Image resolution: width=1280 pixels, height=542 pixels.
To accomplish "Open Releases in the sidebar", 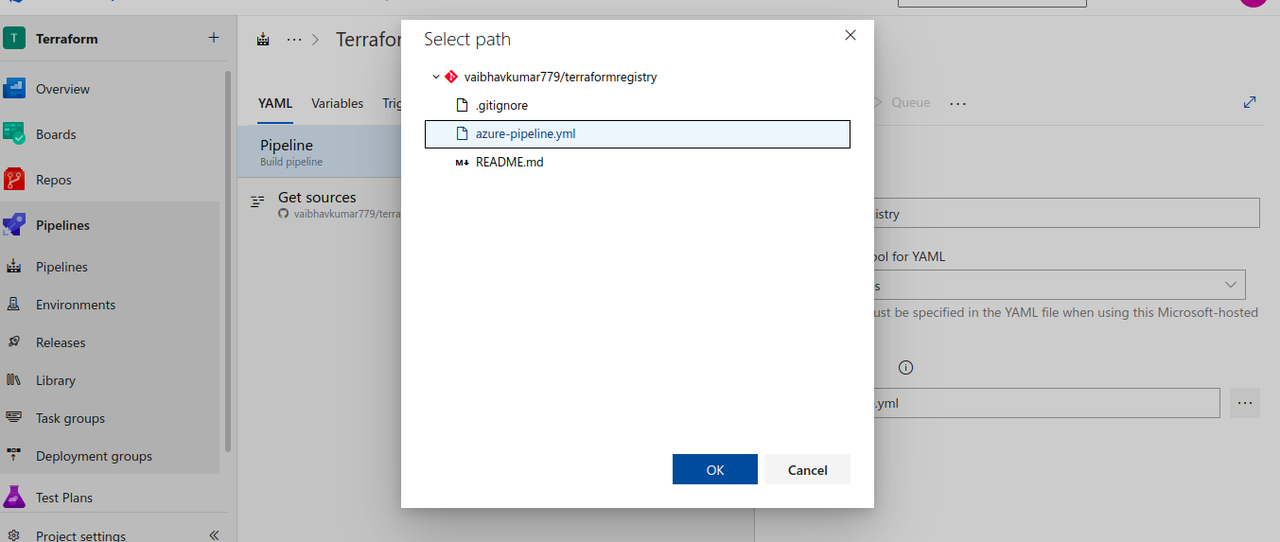I will (x=61, y=343).
